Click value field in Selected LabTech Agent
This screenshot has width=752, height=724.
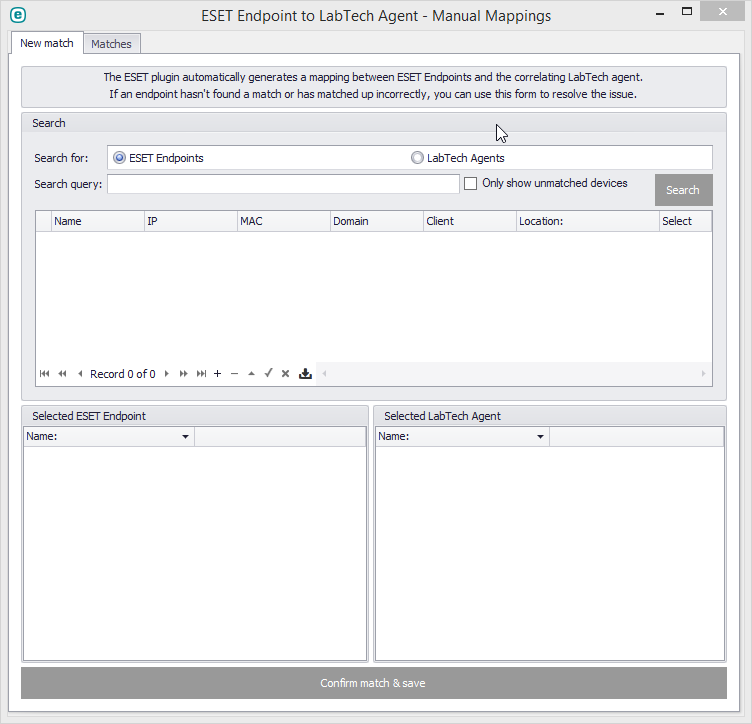click(636, 437)
